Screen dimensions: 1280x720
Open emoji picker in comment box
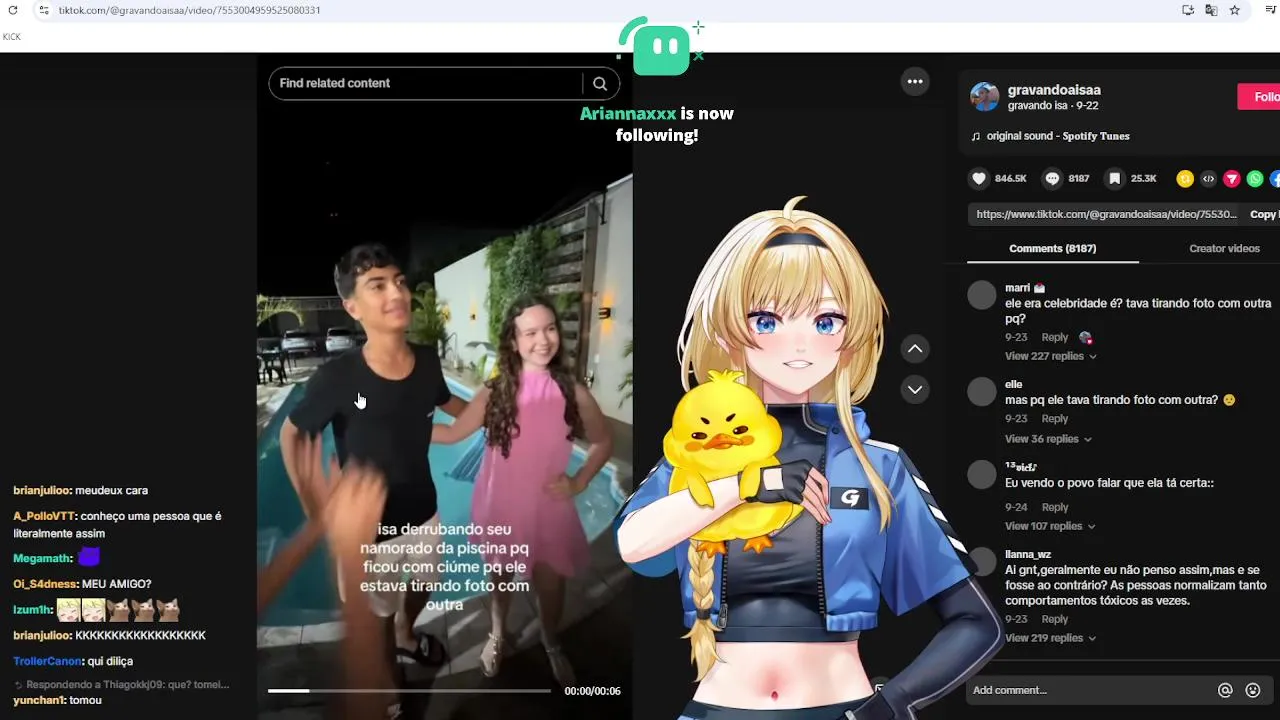(1253, 690)
